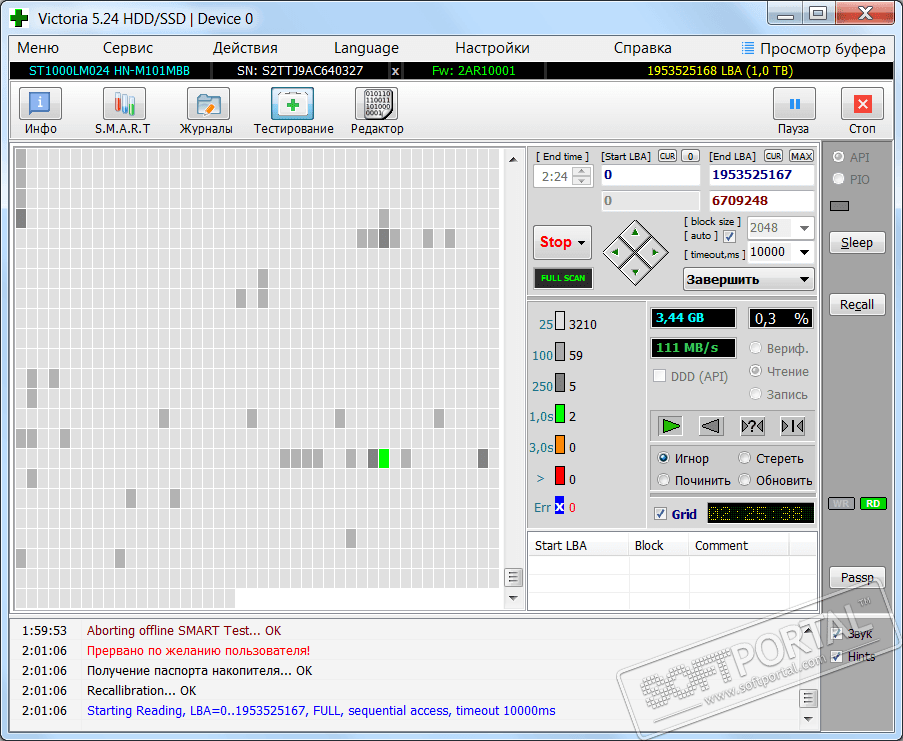Open the Stop button dropdown arrow
The width and height of the screenshot is (903, 741).
(x=582, y=242)
